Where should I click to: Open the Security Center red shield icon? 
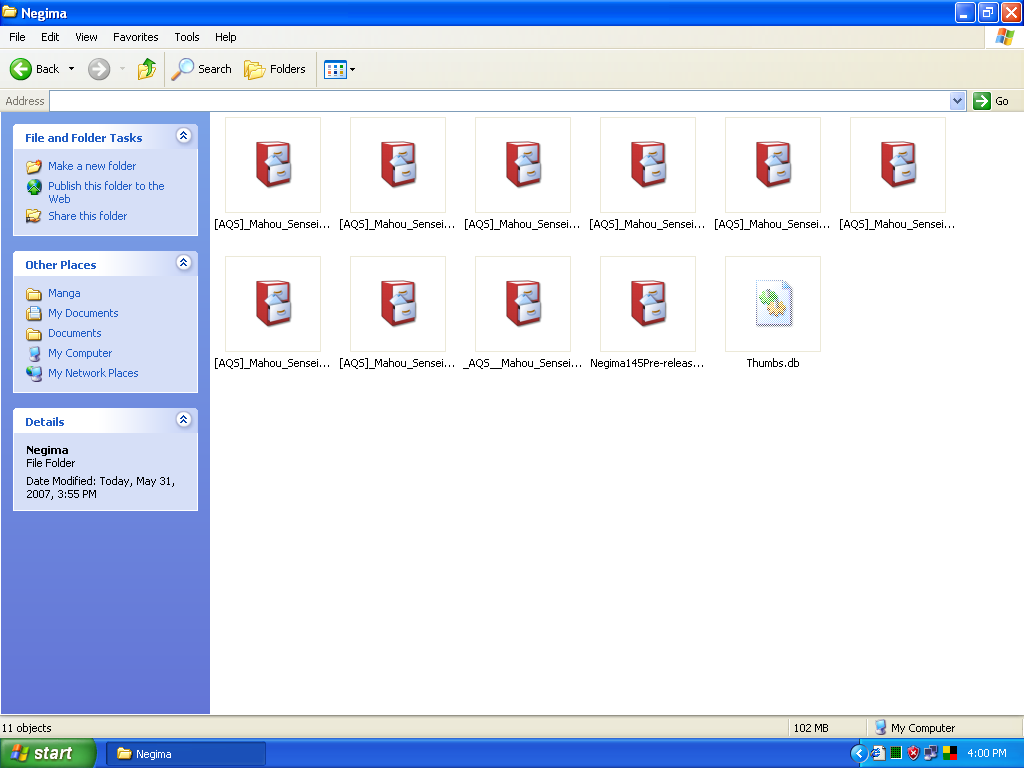(914, 753)
